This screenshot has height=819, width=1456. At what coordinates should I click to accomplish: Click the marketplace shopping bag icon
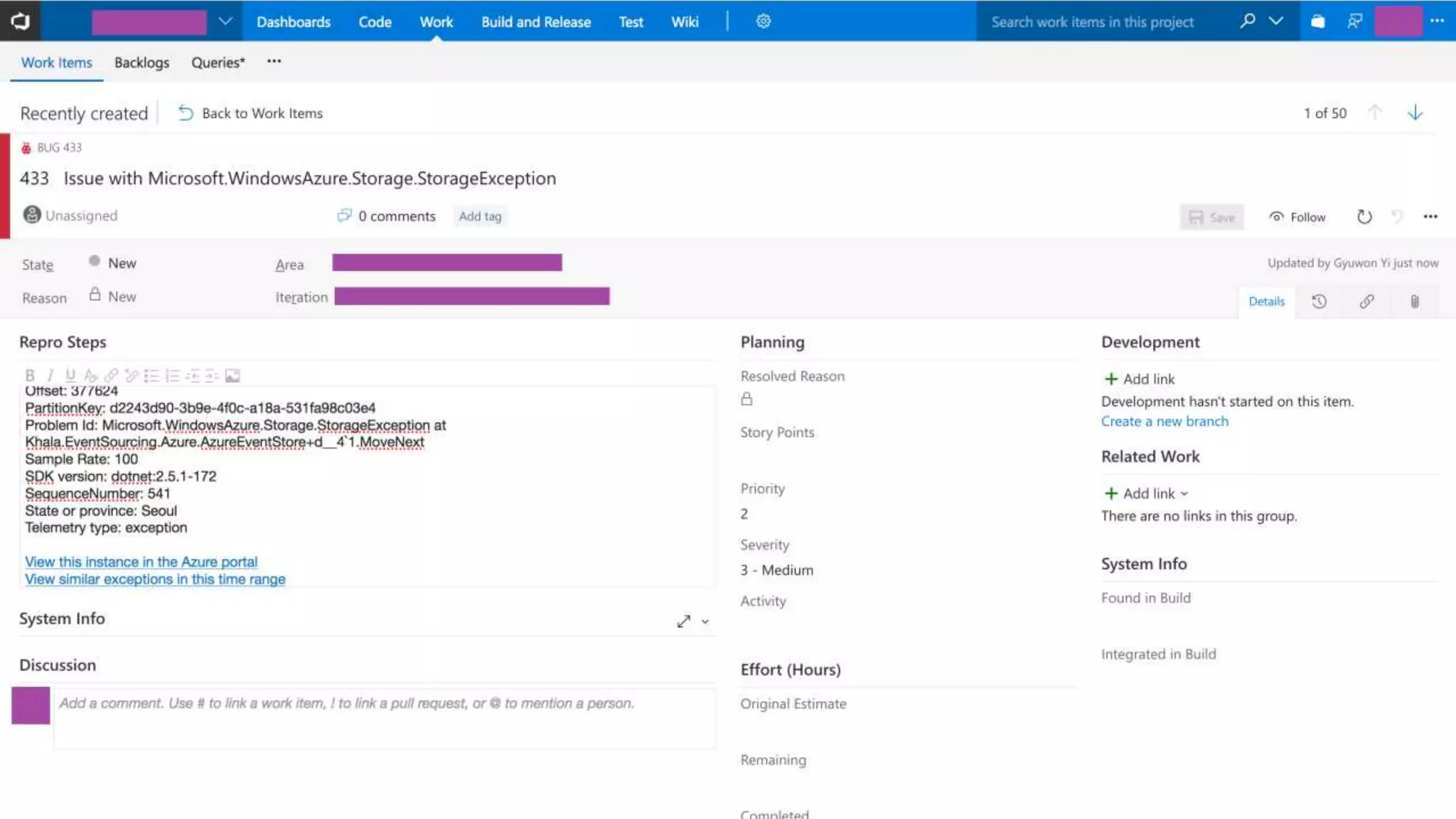click(1317, 21)
